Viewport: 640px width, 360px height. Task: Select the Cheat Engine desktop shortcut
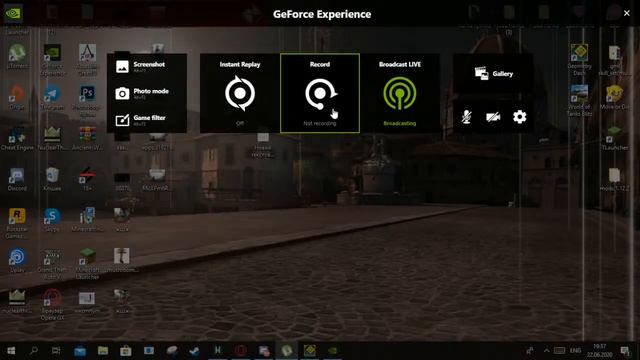[x=17, y=138]
